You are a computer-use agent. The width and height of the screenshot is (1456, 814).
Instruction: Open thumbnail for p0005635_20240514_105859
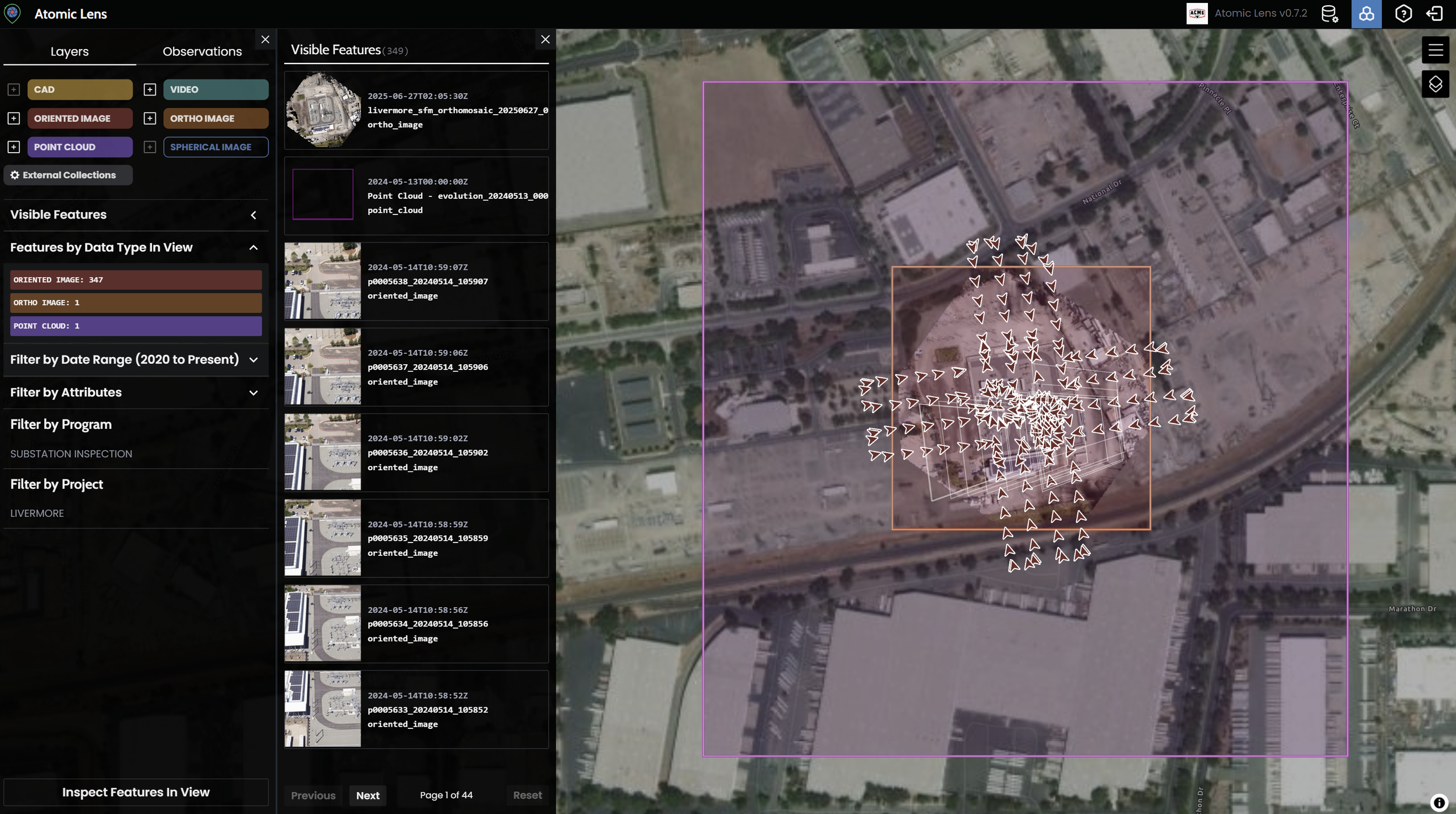[x=323, y=538]
